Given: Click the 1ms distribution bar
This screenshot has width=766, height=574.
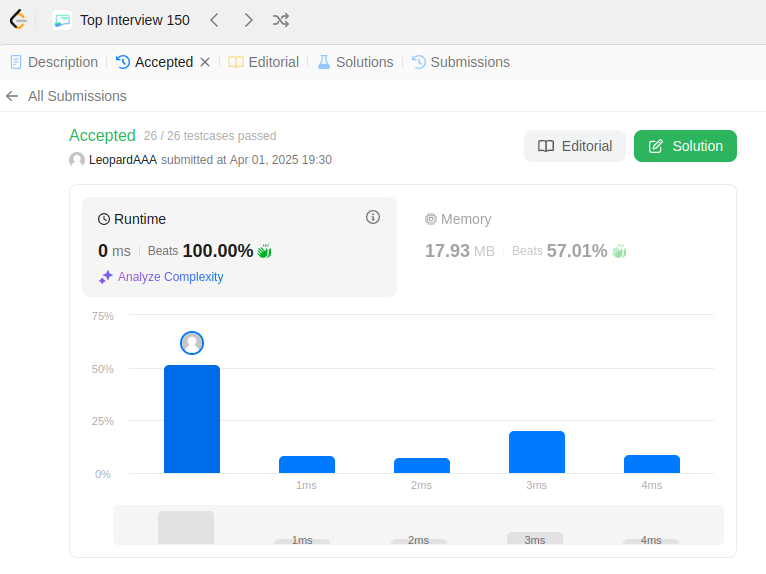Looking at the screenshot, I should click(x=307, y=465).
